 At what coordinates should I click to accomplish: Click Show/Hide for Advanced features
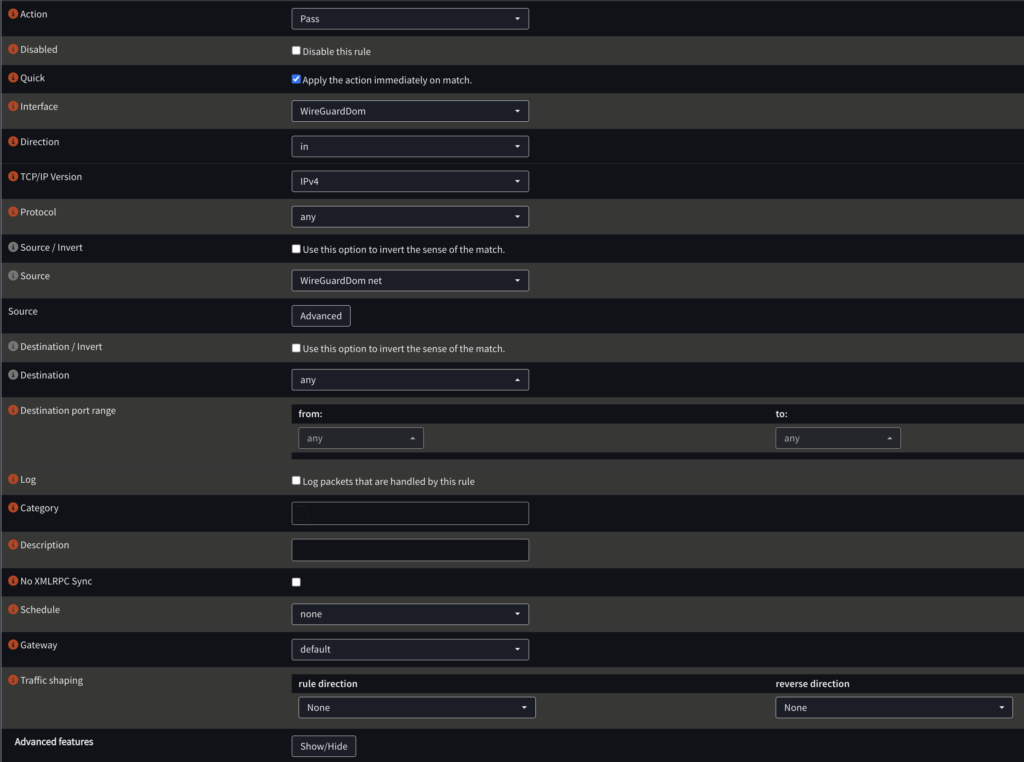click(x=323, y=747)
